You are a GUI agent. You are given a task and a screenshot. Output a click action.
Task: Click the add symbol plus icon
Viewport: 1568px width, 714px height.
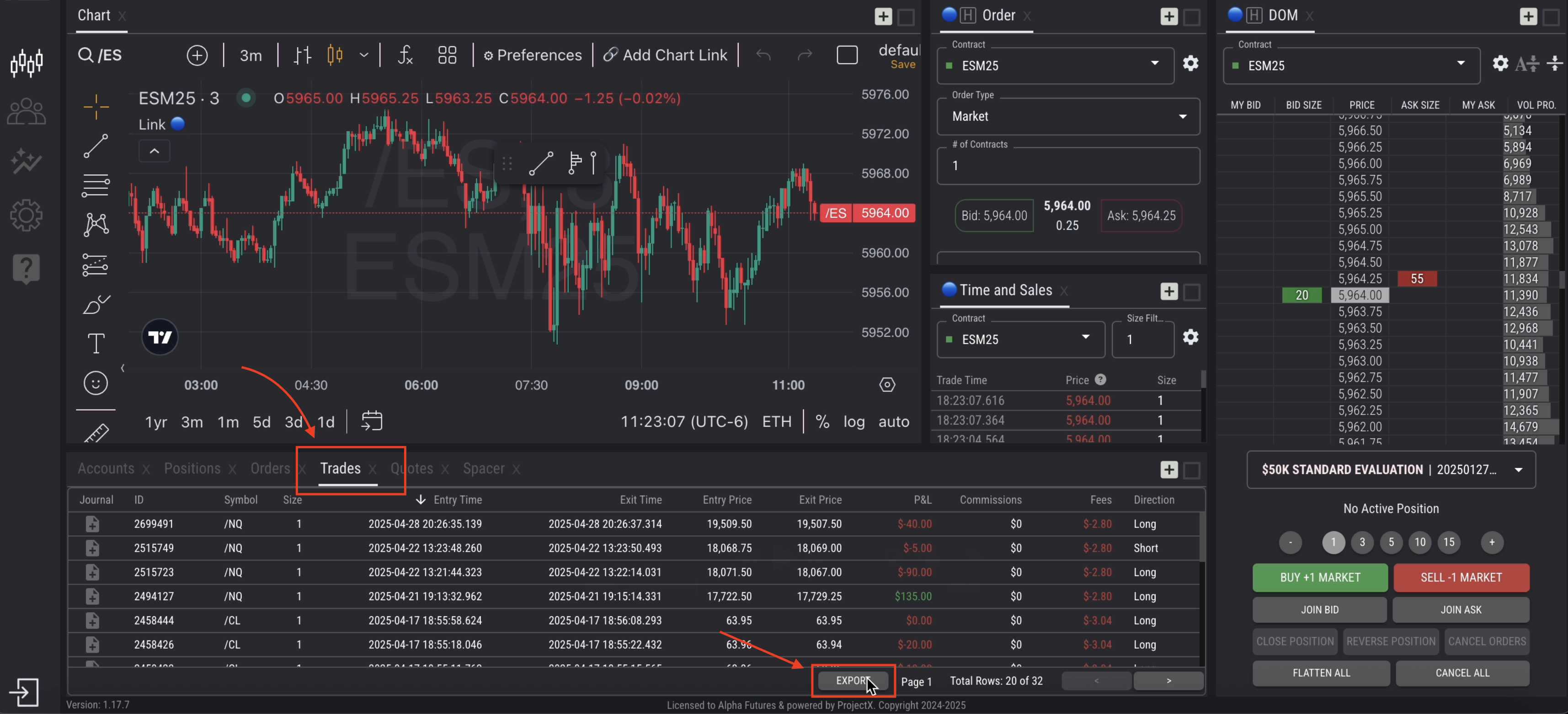(197, 55)
